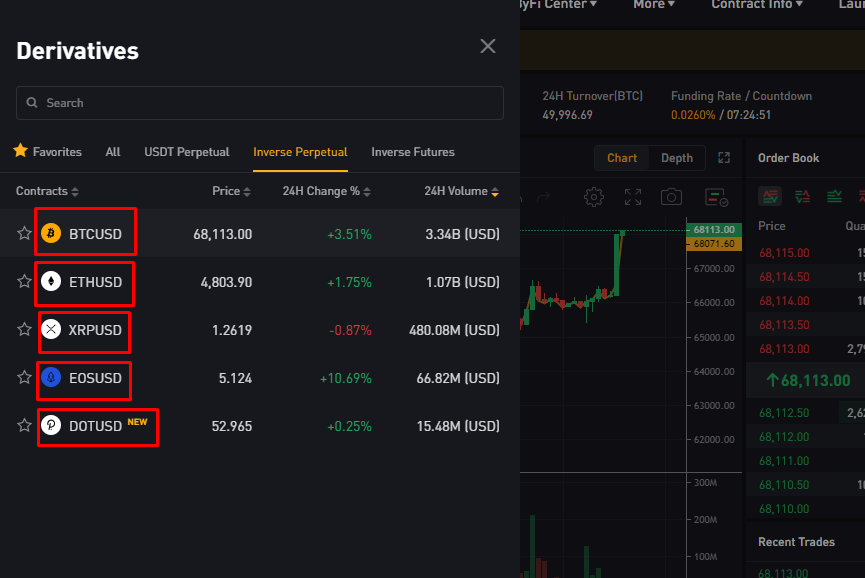Click the Ethereum coin icon
This screenshot has width=865, height=578.
51,282
